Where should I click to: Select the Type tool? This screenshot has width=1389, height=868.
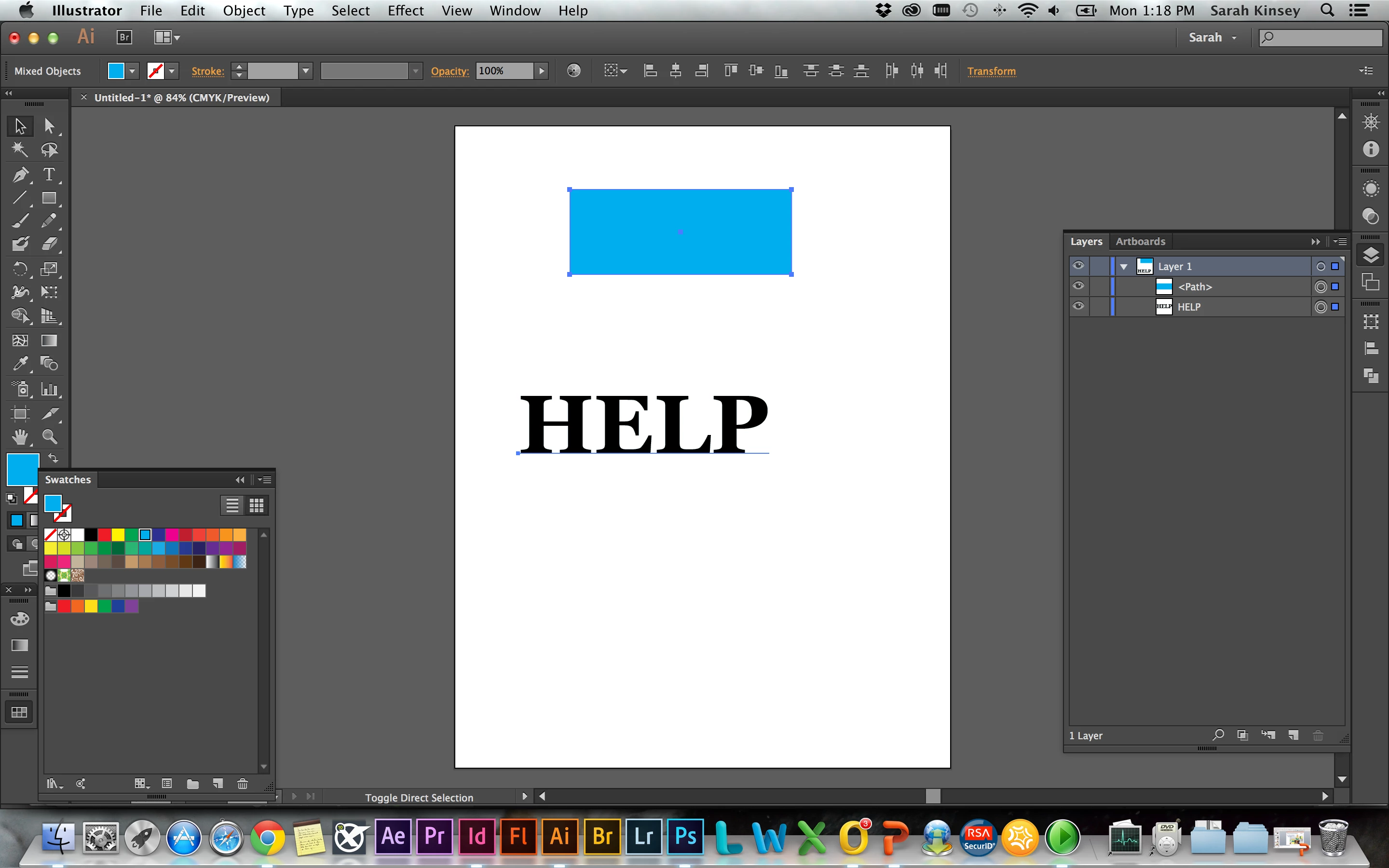point(49,174)
